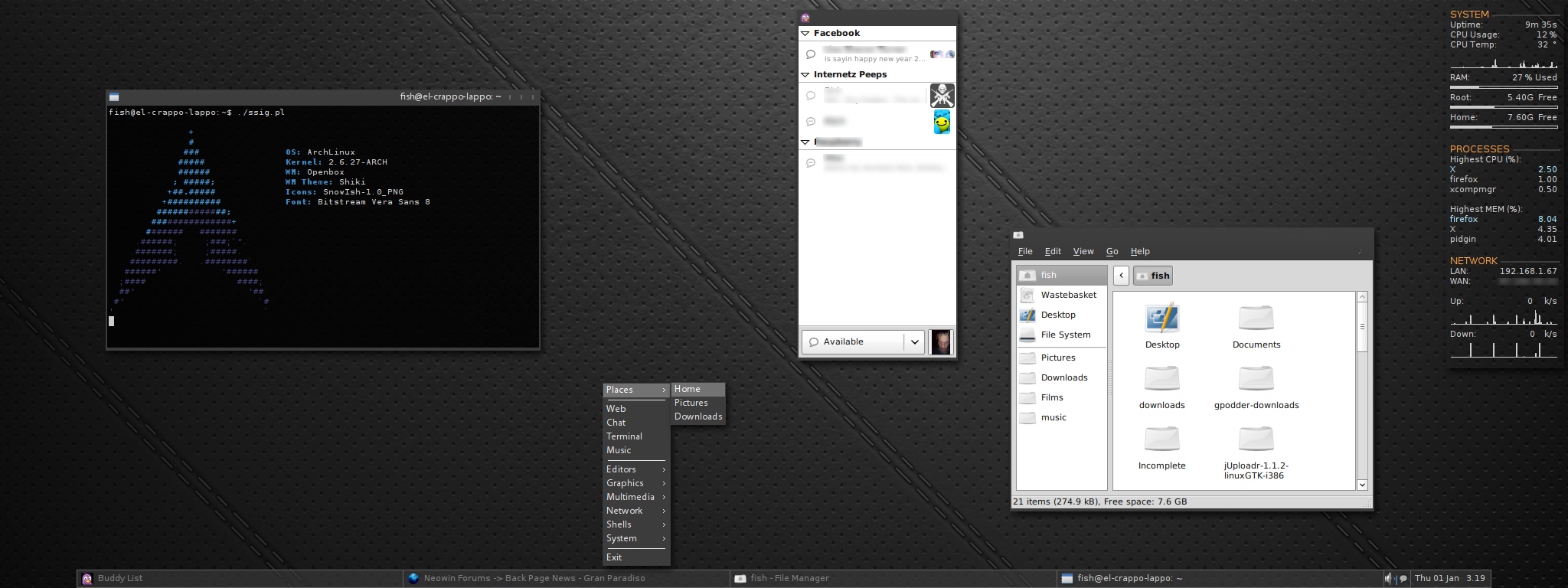Collapse the Facebook buddy group
Image resolution: width=1568 pixels, height=588 pixels.
pyautogui.click(x=805, y=34)
